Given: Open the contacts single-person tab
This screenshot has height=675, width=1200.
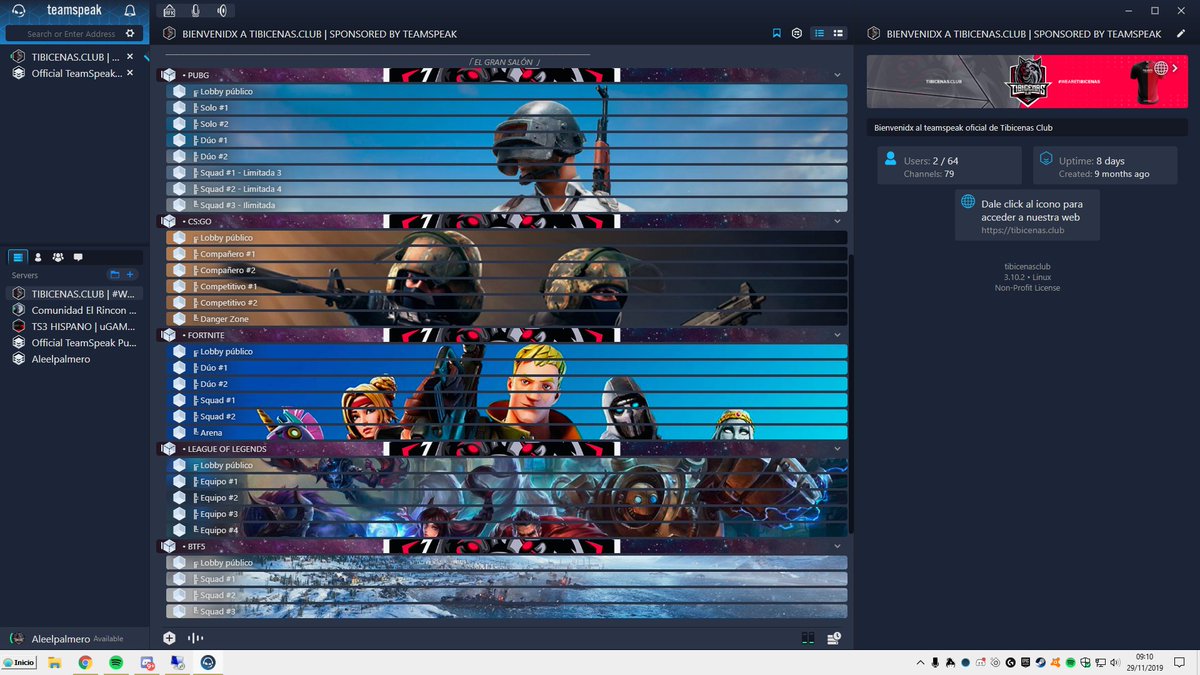Looking at the screenshot, I should [x=38, y=257].
